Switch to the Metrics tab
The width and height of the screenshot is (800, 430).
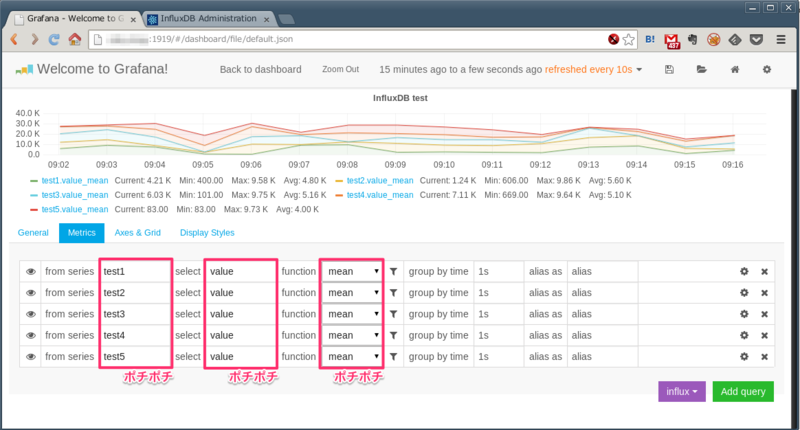click(x=82, y=233)
